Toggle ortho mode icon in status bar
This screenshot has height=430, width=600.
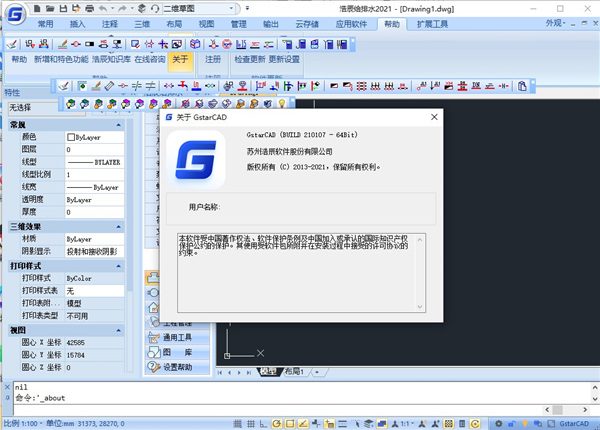click(158, 424)
